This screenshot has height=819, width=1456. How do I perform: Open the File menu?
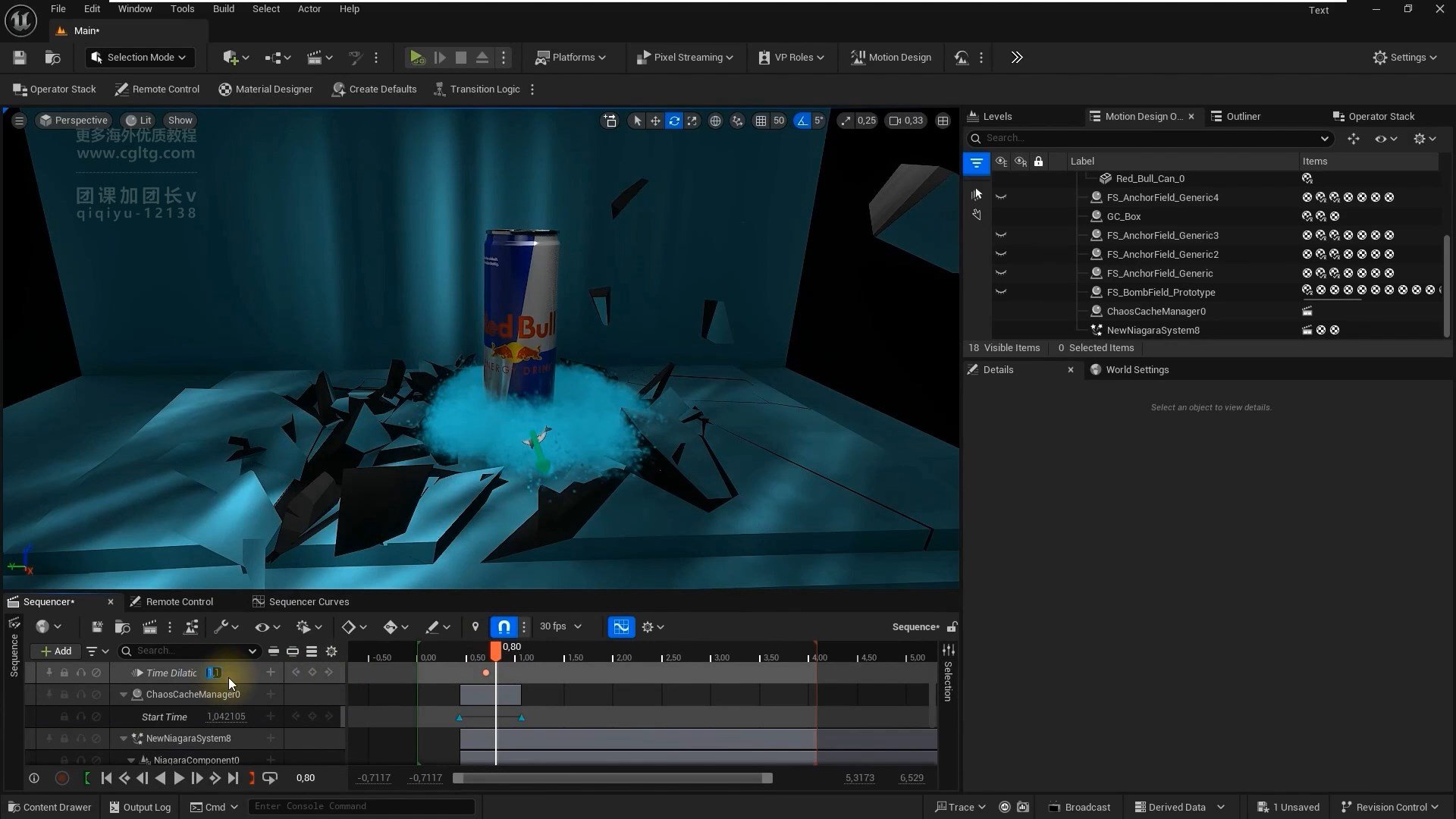(58, 9)
